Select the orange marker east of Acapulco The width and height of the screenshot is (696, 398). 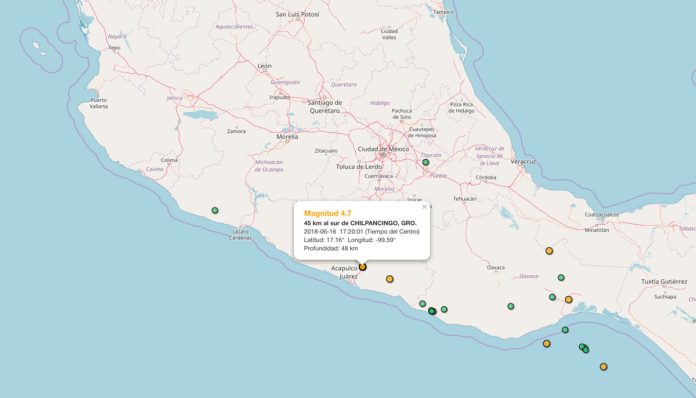point(389,279)
